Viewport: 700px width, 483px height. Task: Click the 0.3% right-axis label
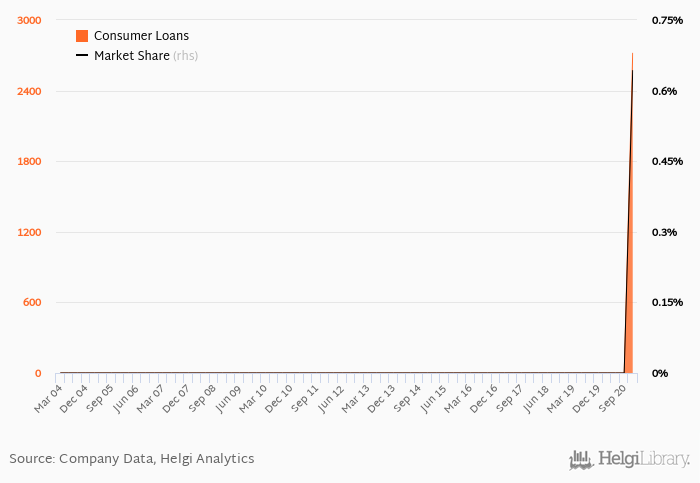click(x=664, y=232)
